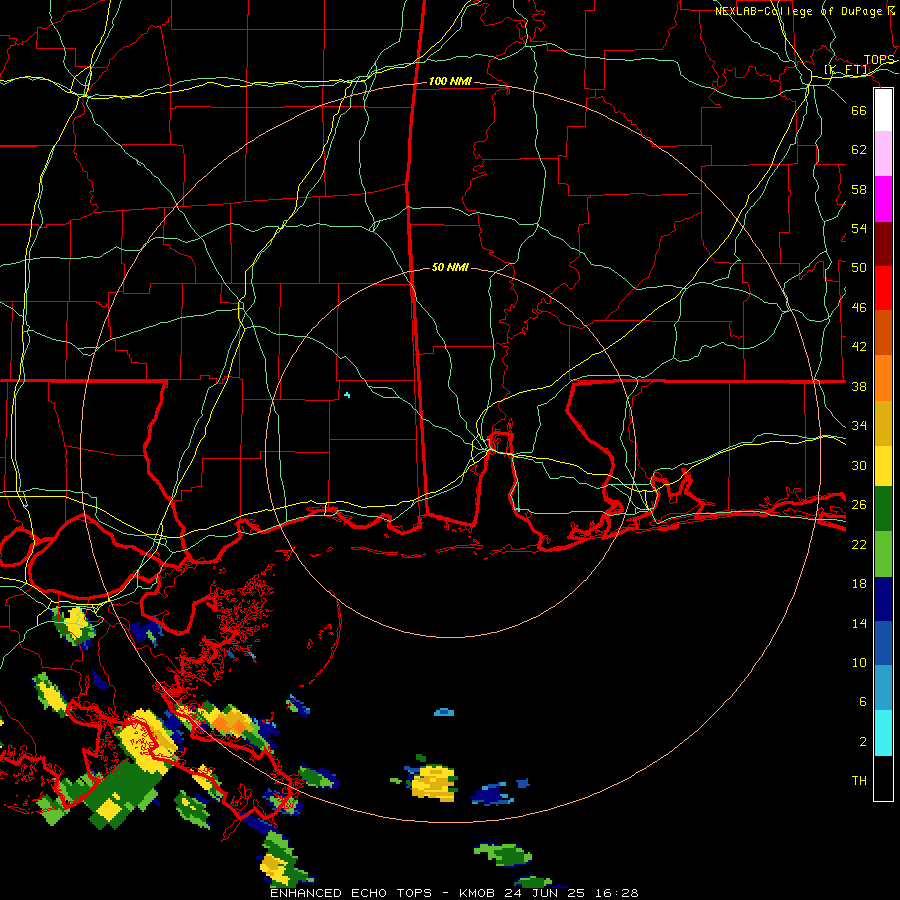Click the legend value 2
The image size is (900, 900).
[863, 742]
